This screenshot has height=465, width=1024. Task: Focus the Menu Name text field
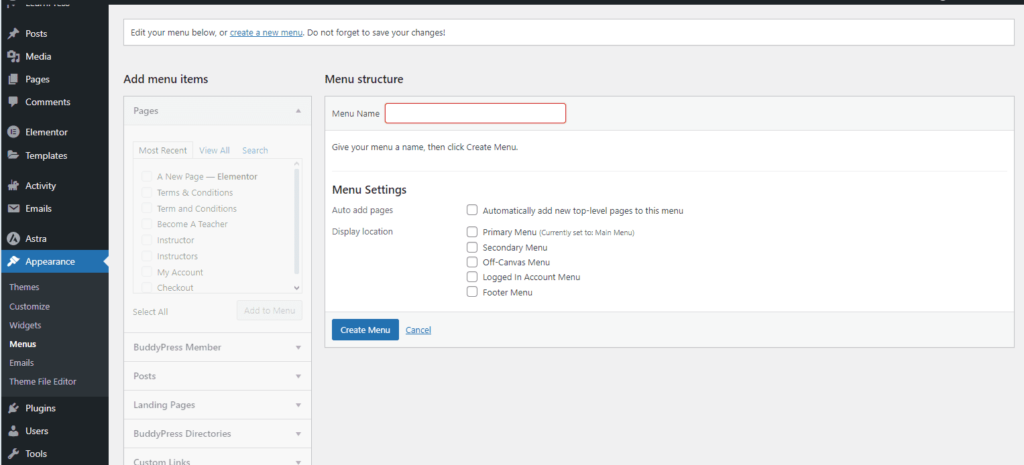point(475,114)
